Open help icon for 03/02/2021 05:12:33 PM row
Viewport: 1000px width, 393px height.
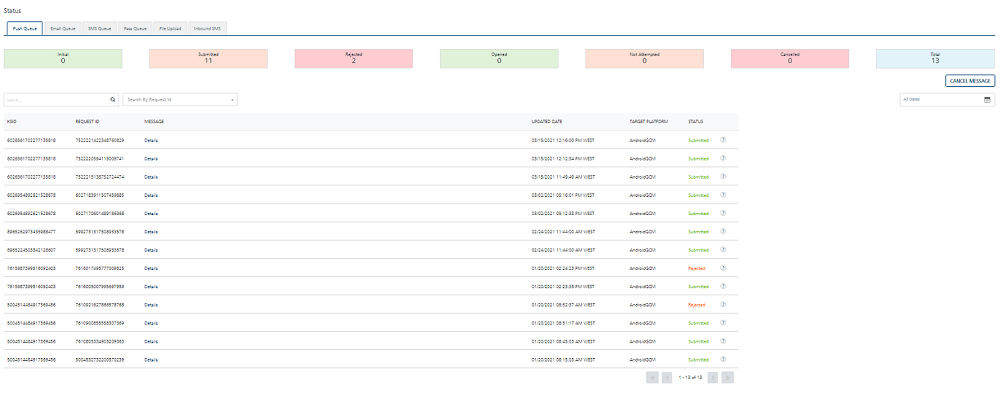tap(723, 213)
